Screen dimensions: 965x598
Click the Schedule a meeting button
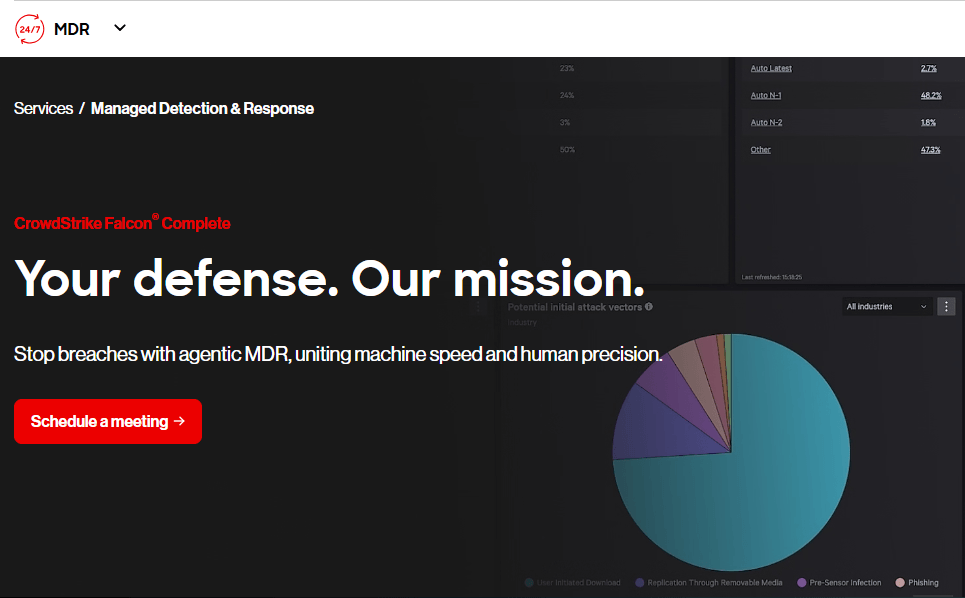click(108, 421)
